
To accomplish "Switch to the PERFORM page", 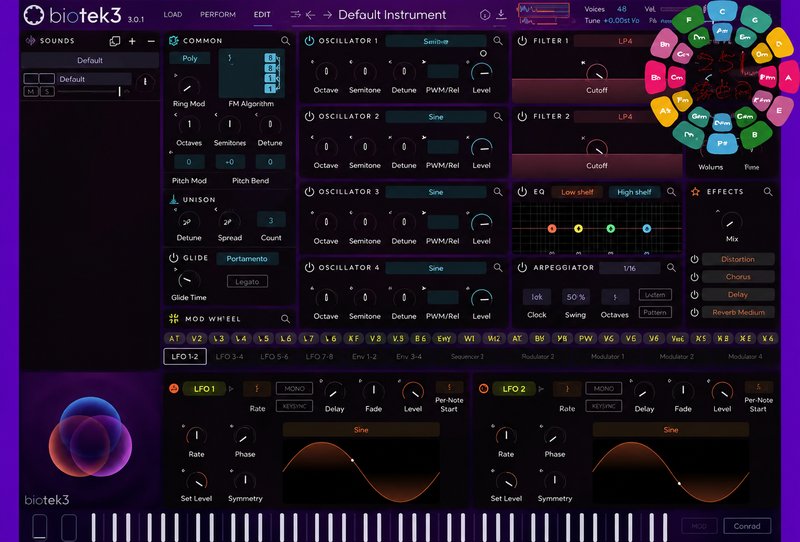I will tap(218, 15).
